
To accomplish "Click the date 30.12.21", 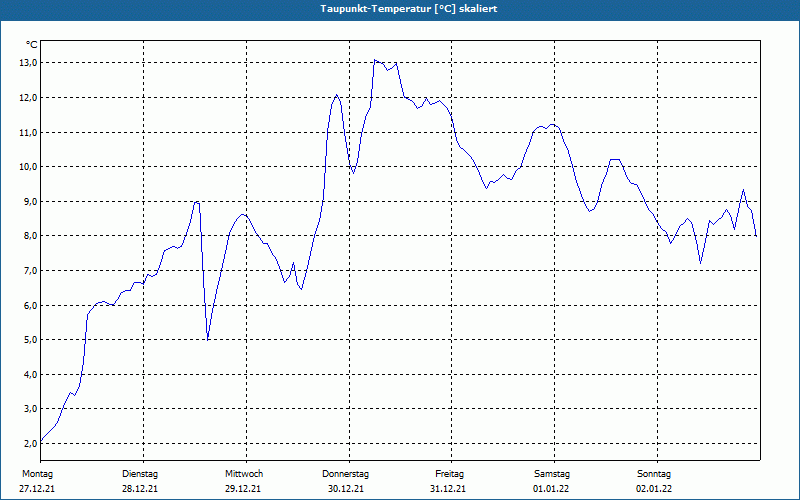I will click(346, 489).
